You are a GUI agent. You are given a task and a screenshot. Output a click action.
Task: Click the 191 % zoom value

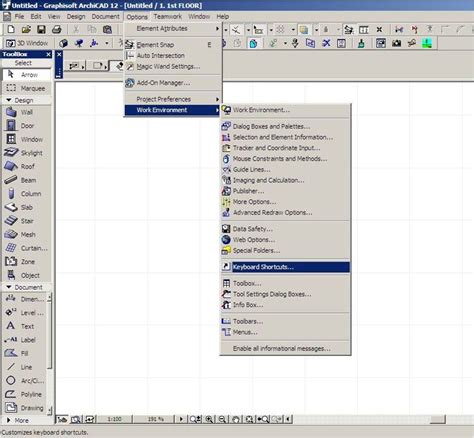pos(155,419)
